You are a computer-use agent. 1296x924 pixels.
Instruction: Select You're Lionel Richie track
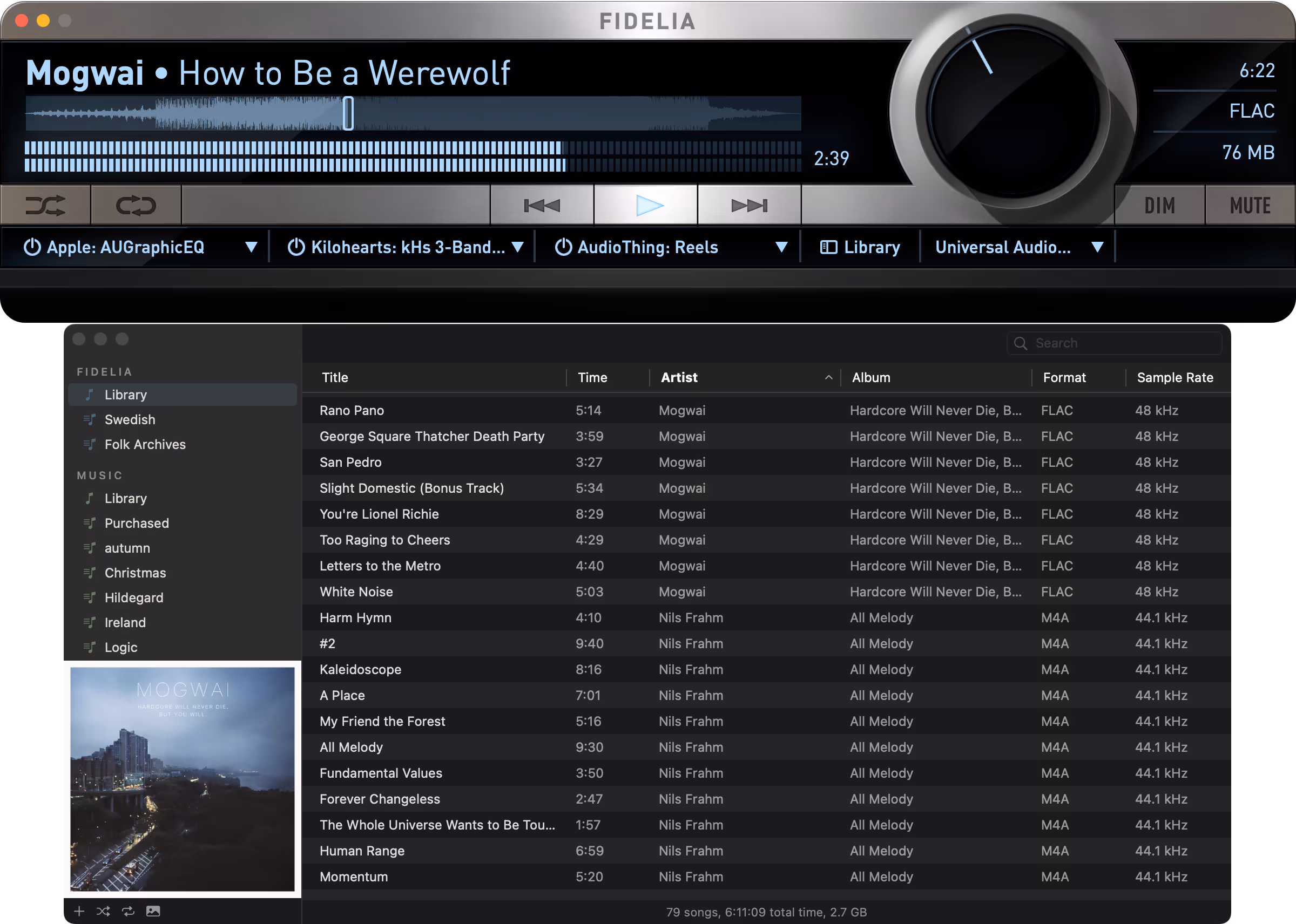tap(766, 514)
